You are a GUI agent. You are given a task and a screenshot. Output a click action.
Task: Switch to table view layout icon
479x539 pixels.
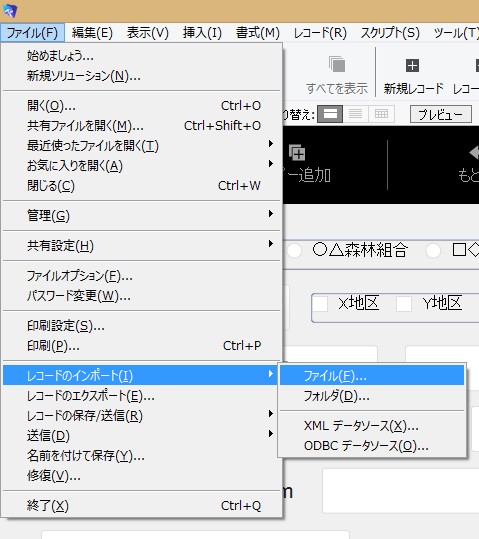coord(381,114)
